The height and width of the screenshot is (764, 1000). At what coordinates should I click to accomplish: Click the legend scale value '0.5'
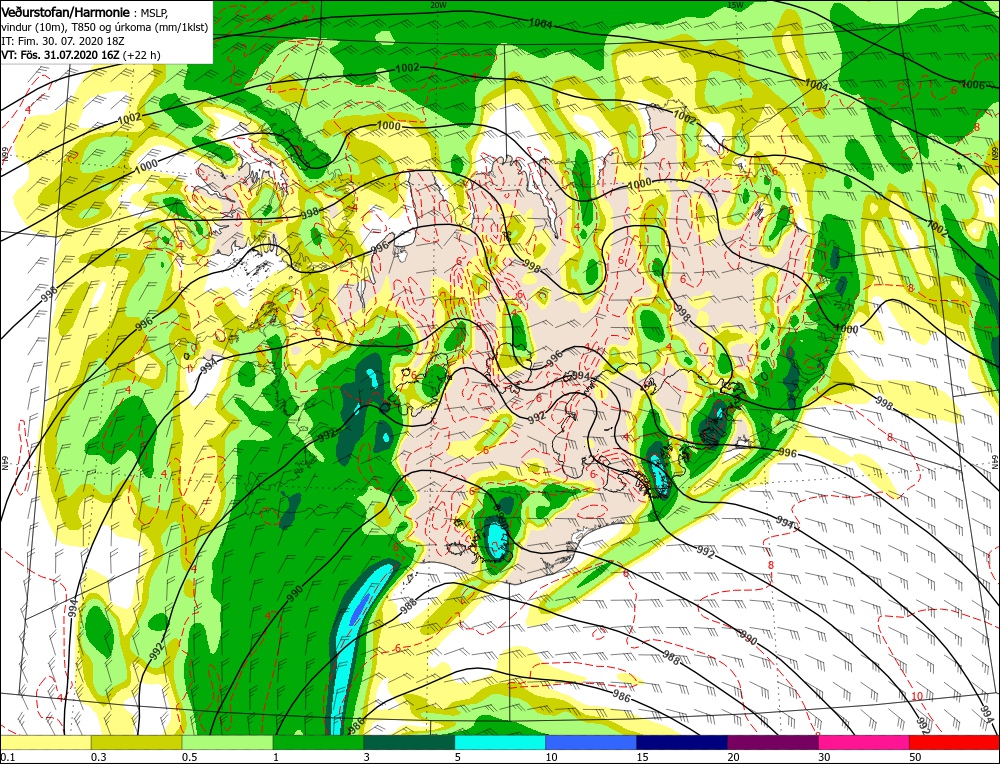(189, 756)
